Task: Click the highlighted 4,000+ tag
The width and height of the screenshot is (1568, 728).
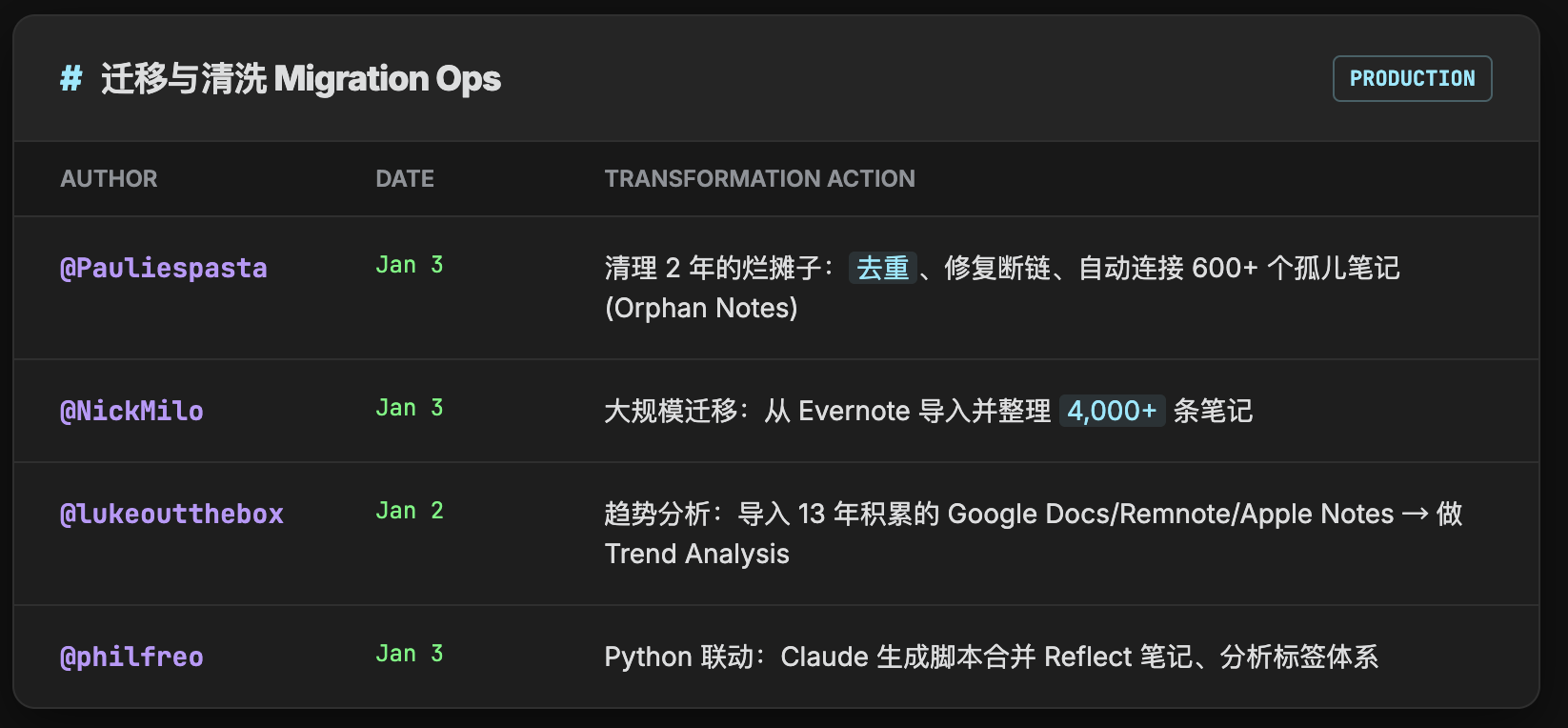Action: click(1112, 412)
